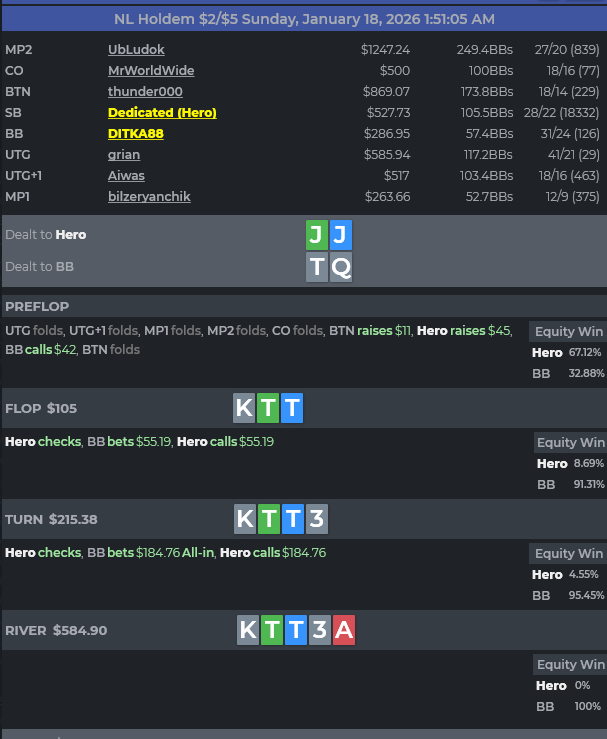Select the 3 card in the TURN row
The image size is (607, 739).
coord(316,519)
